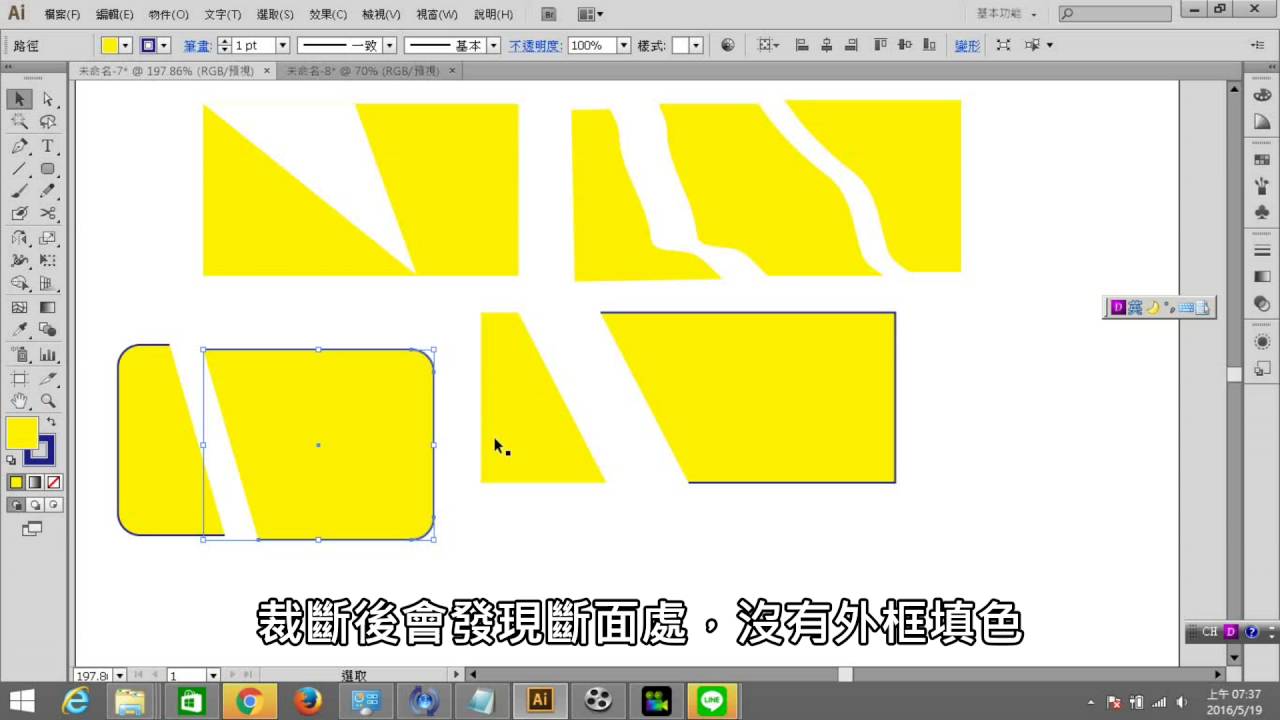Pick the Line Segment tool
Viewport: 1280px width, 720px height.
(19, 169)
